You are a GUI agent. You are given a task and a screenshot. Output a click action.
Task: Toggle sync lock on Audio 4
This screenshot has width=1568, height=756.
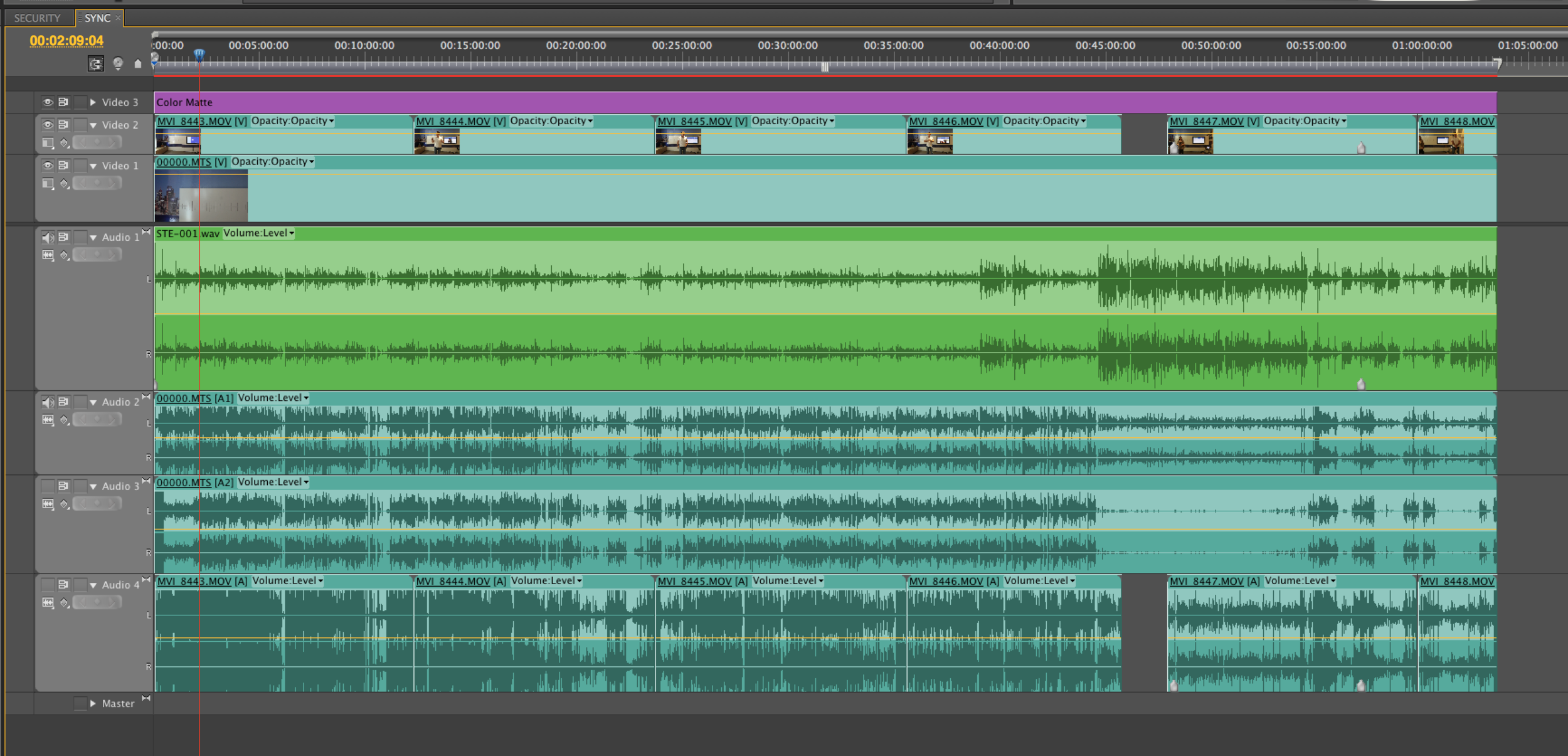63,585
